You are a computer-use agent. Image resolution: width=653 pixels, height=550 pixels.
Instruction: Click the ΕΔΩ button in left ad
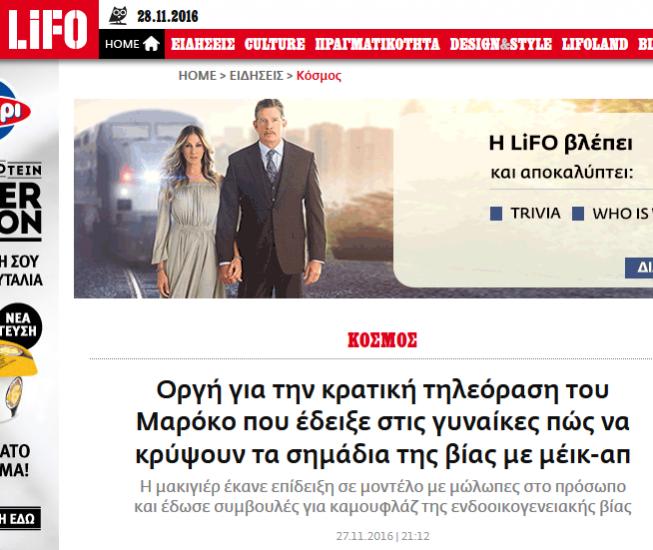[20, 518]
